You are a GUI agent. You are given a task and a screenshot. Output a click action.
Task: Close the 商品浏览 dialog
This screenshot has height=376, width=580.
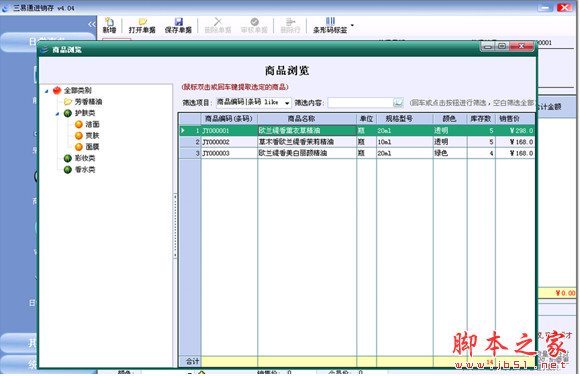coord(521,46)
